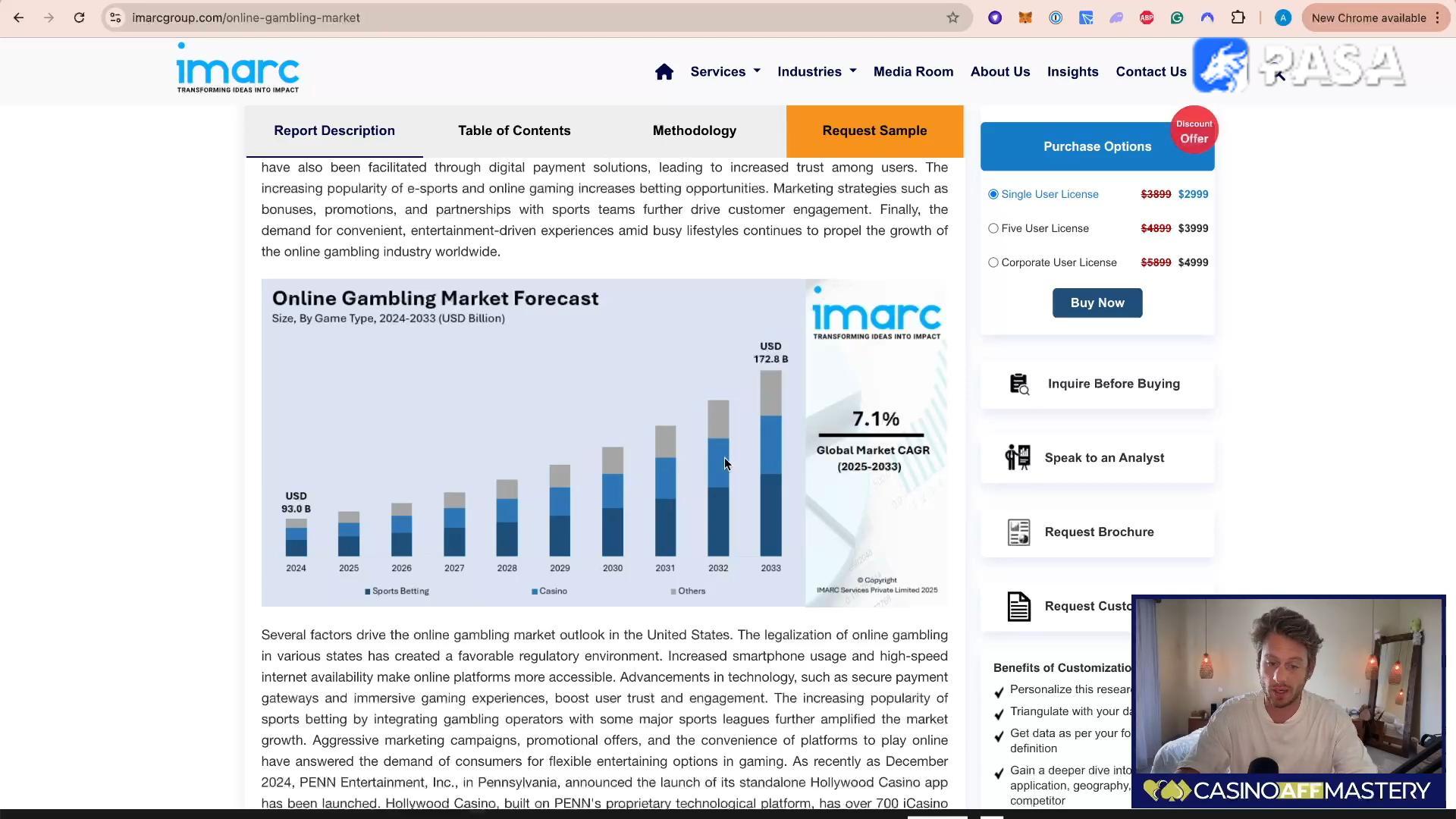Screen dimensions: 1456x819
Task: Open the 1Password extension icon
Action: tap(1056, 17)
